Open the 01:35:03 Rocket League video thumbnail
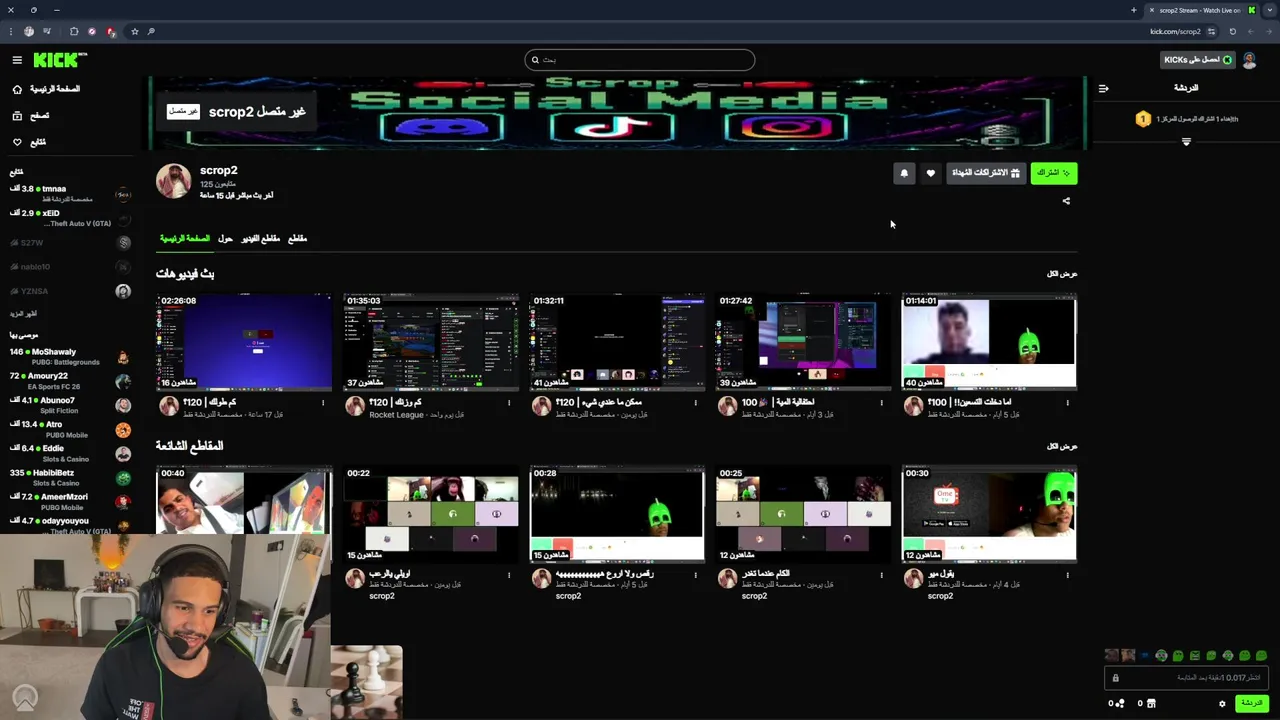The width and height of the screenshot is (1280, 720). (431, 341)
